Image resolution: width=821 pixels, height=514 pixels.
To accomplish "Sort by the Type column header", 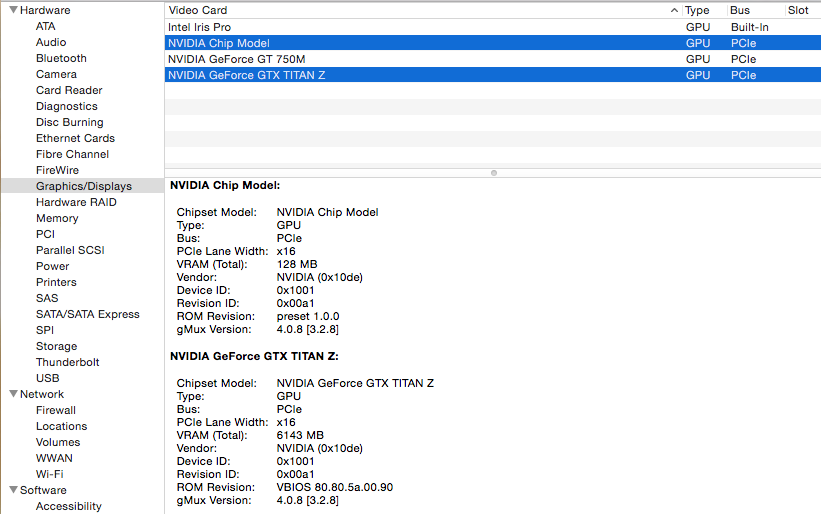I will pyautogui.click(x=697, y=10).
